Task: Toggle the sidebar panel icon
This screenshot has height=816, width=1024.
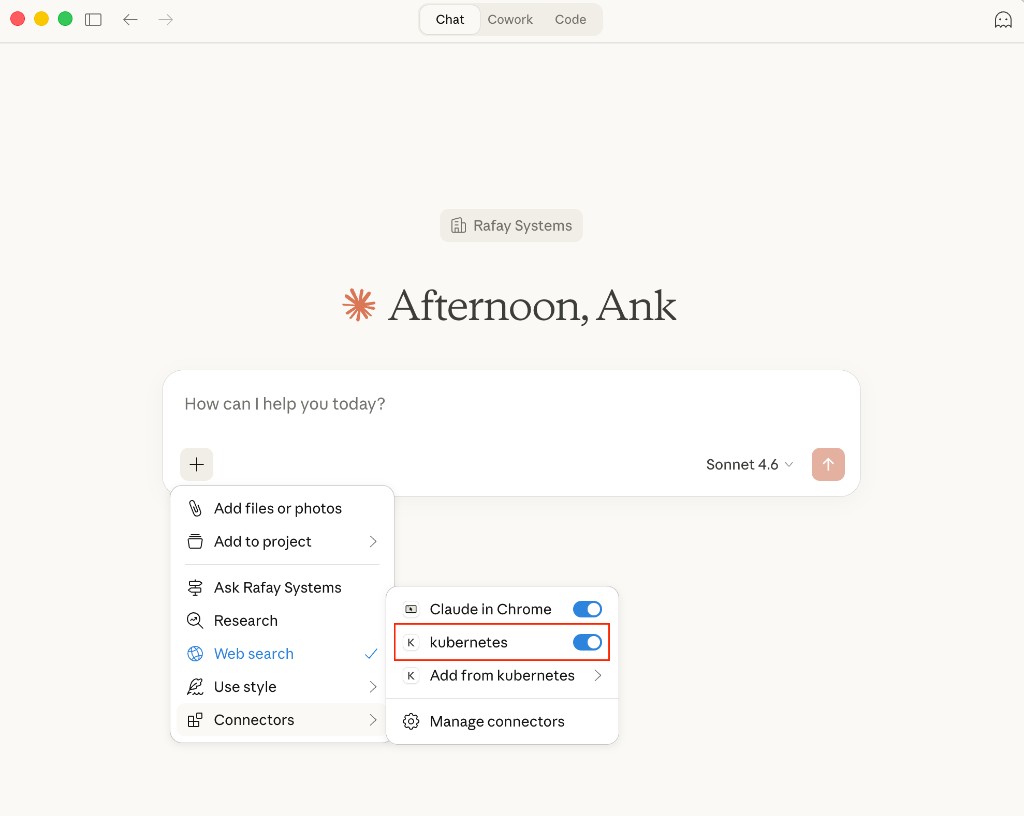Action: click(93, 19)
